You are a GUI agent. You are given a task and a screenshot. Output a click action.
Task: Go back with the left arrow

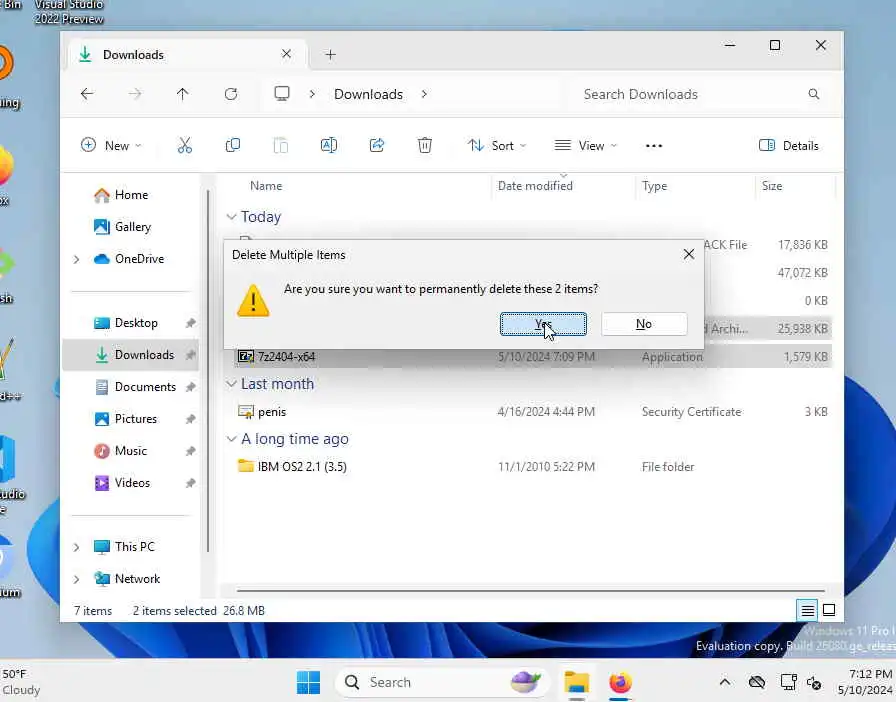point(87,94)
